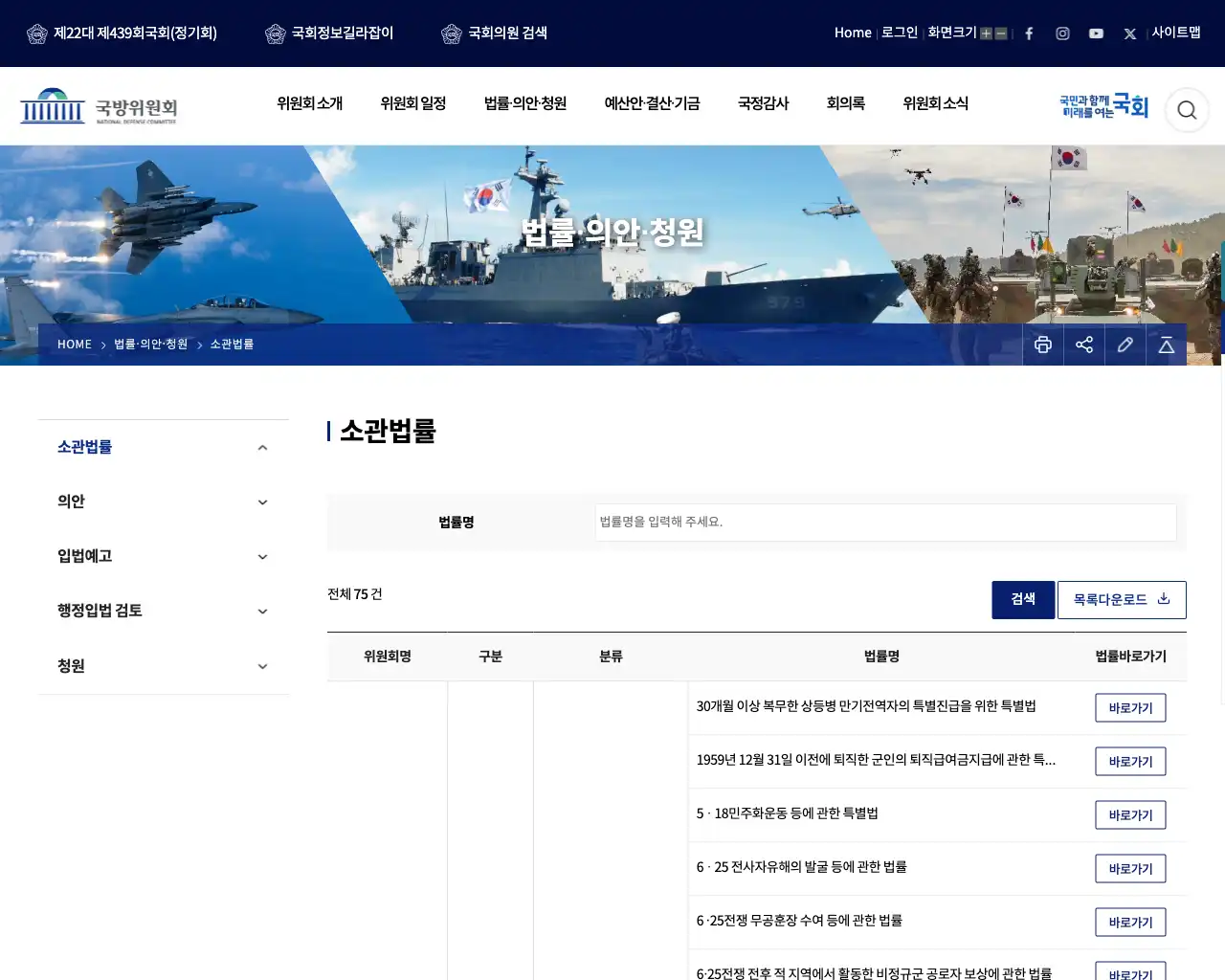Click the 전체 75 건 count text
This screenshot has height=980, width=1225.
(355, 594)
